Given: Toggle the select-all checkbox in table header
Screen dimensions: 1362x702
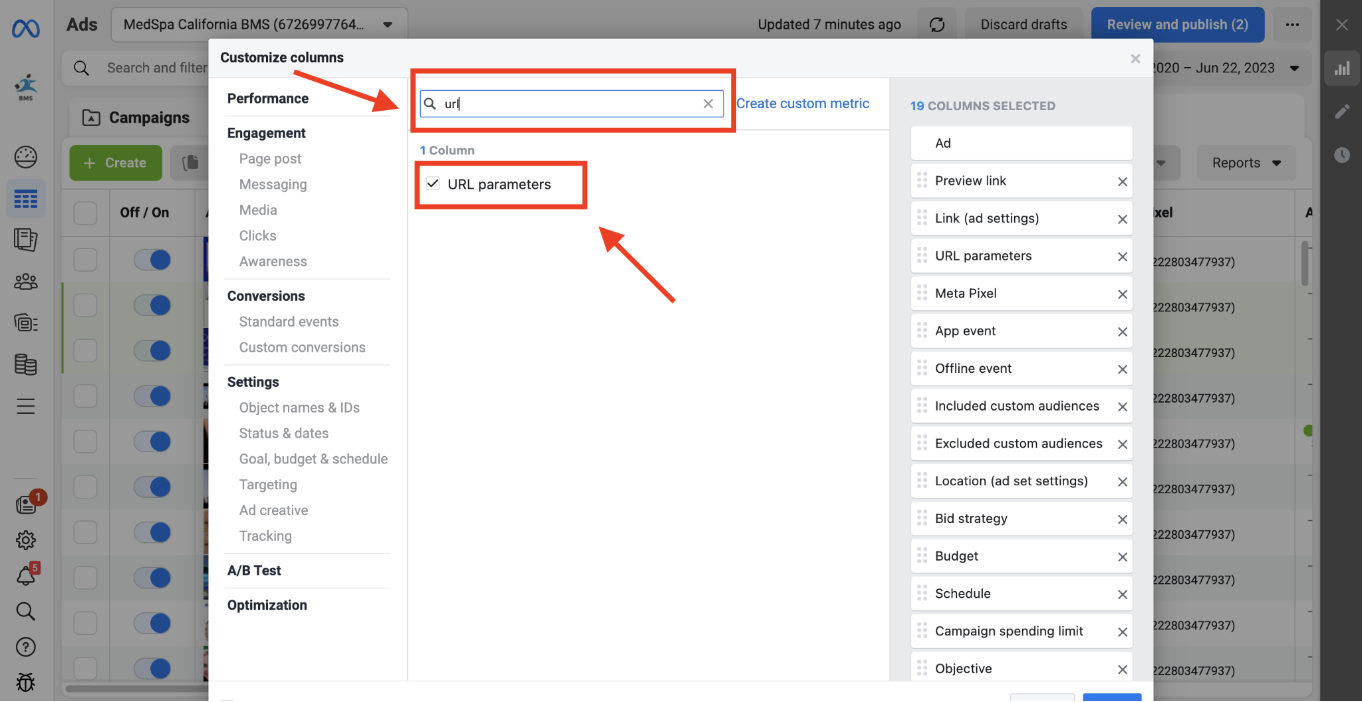Looking at the screenshot, I should pos(86,212).
